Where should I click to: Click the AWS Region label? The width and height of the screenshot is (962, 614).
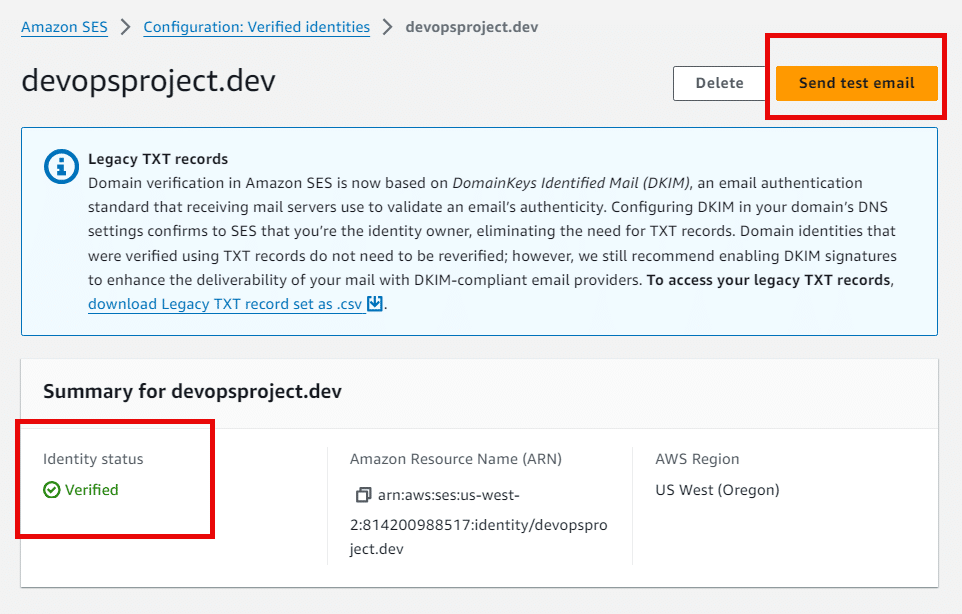[x=697, y=459]
